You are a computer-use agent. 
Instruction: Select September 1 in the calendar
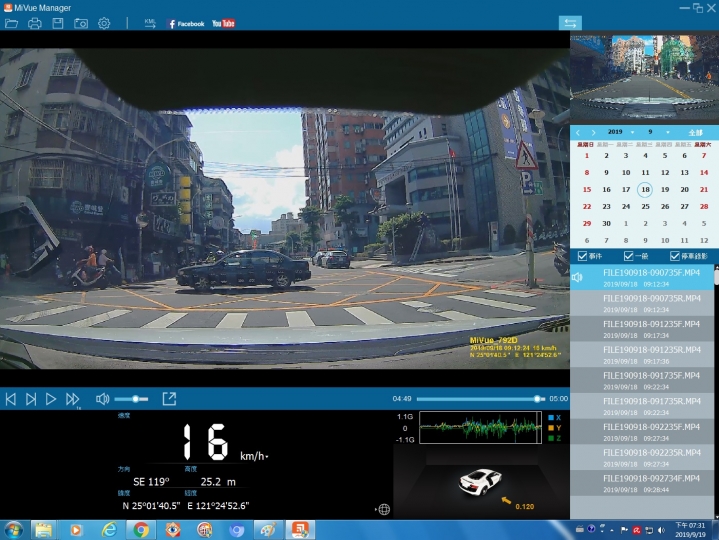[x=586, y=156]
